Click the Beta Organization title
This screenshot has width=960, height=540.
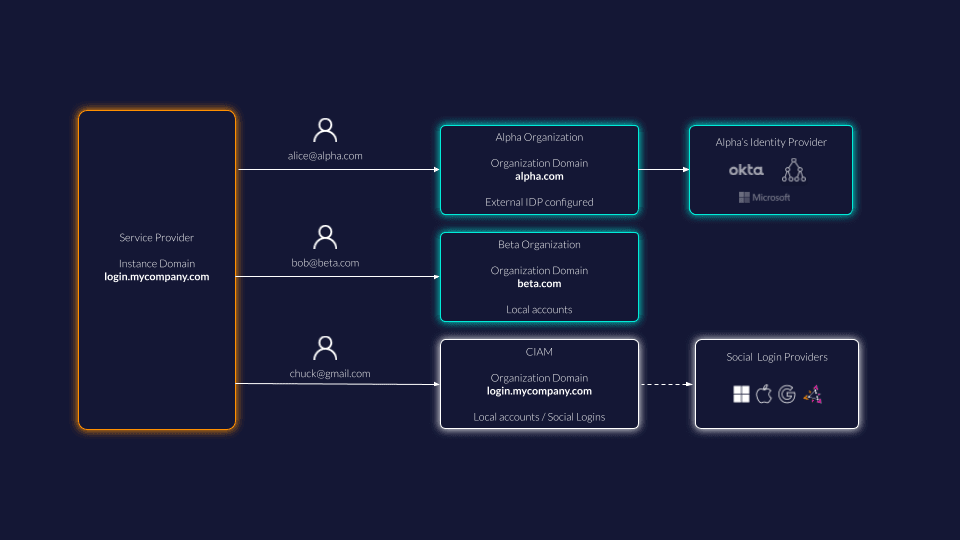539,244
